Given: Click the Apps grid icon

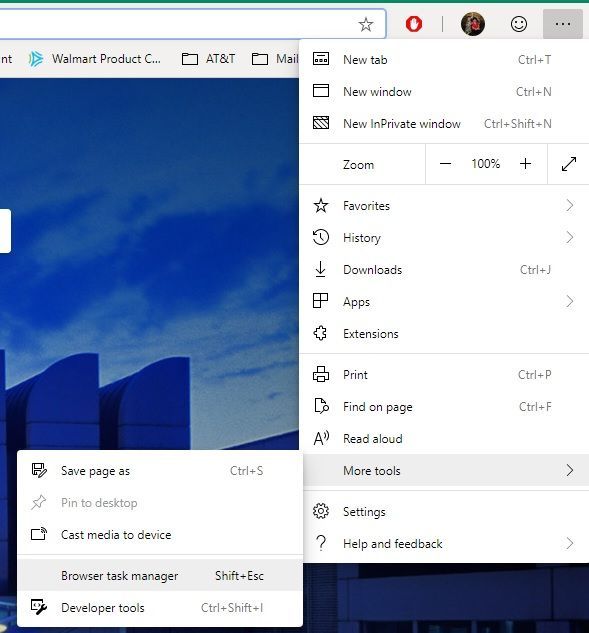Looking at the screenshot, I should [x=321, y=301].
